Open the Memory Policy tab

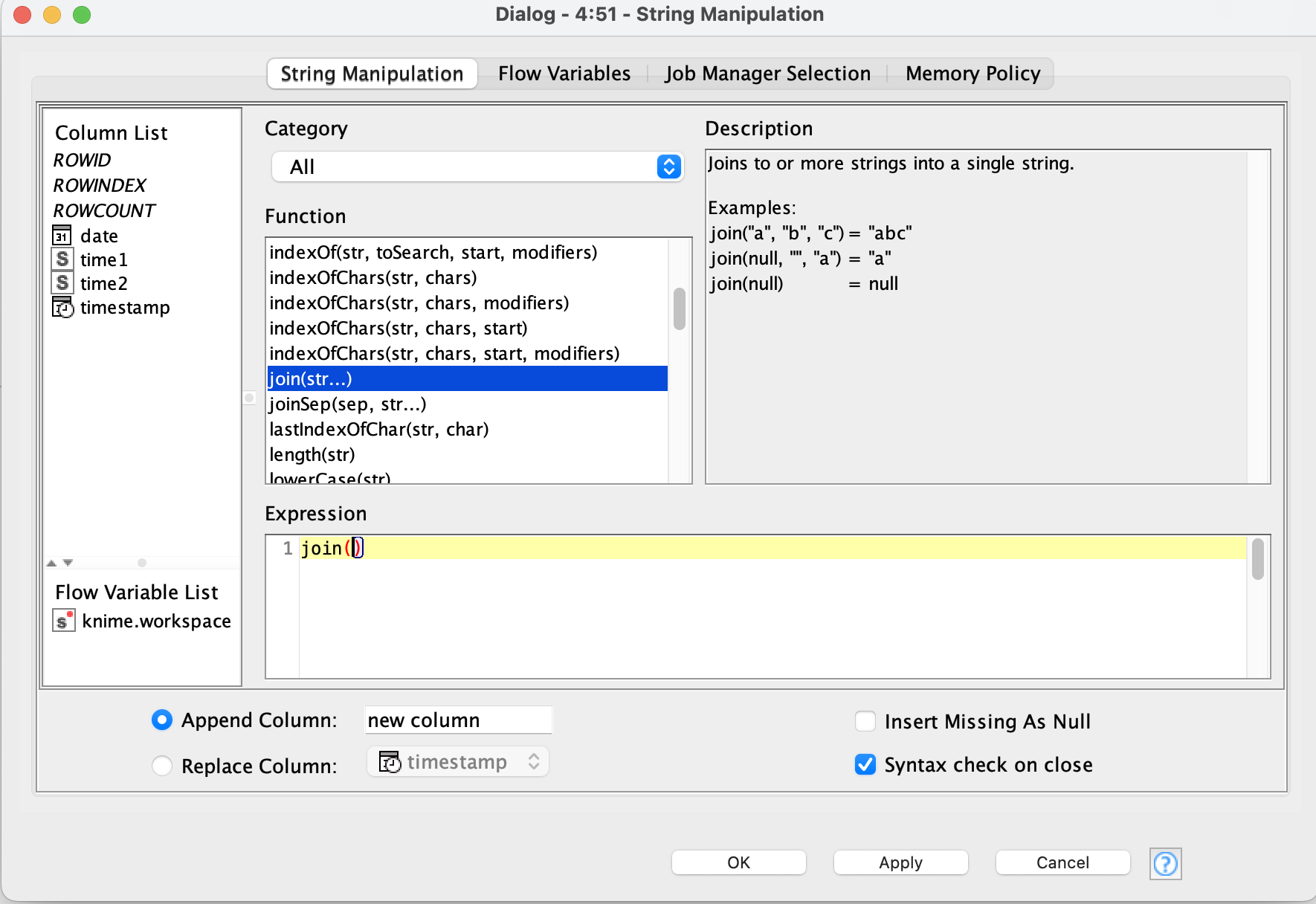973,74
